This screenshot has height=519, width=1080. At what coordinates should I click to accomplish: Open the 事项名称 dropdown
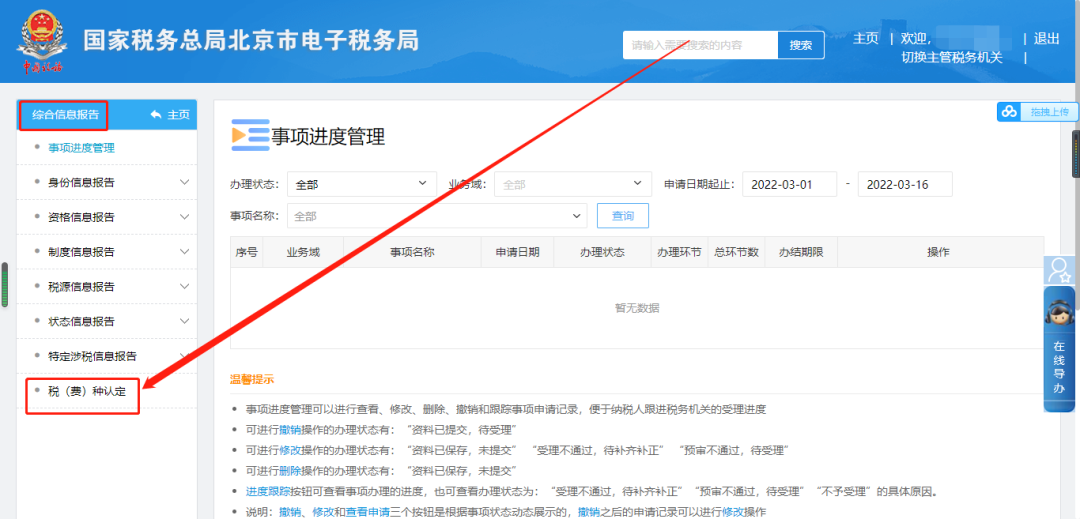(x=437, y=216)
